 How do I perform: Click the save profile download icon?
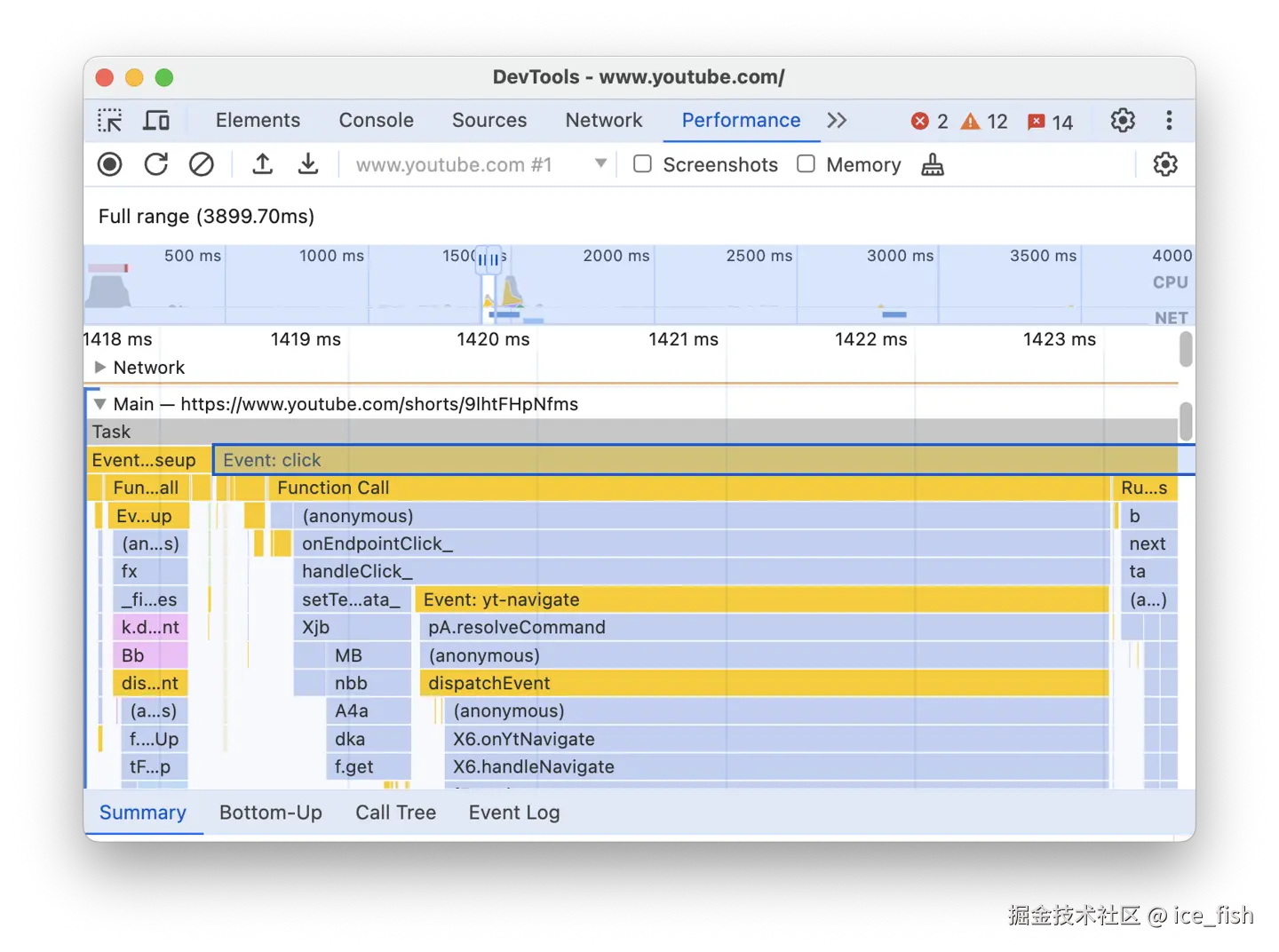coord(308,164)
